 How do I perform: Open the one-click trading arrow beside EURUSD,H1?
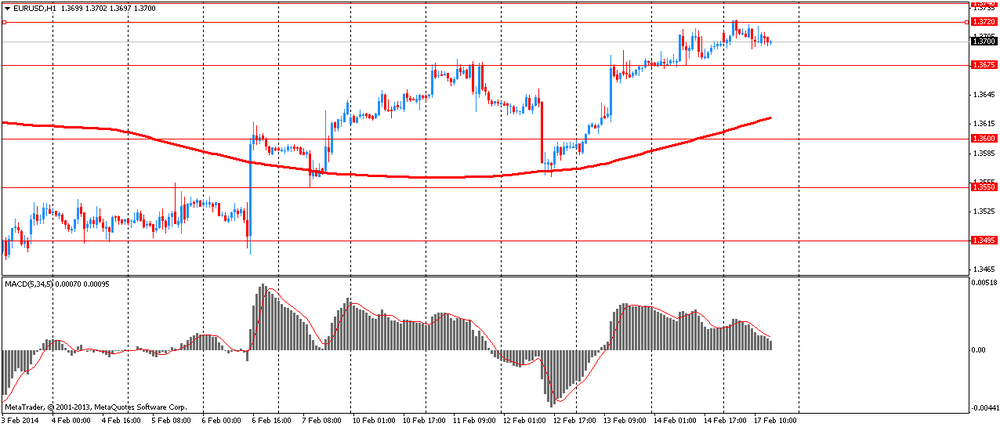[x=7, y=9]
